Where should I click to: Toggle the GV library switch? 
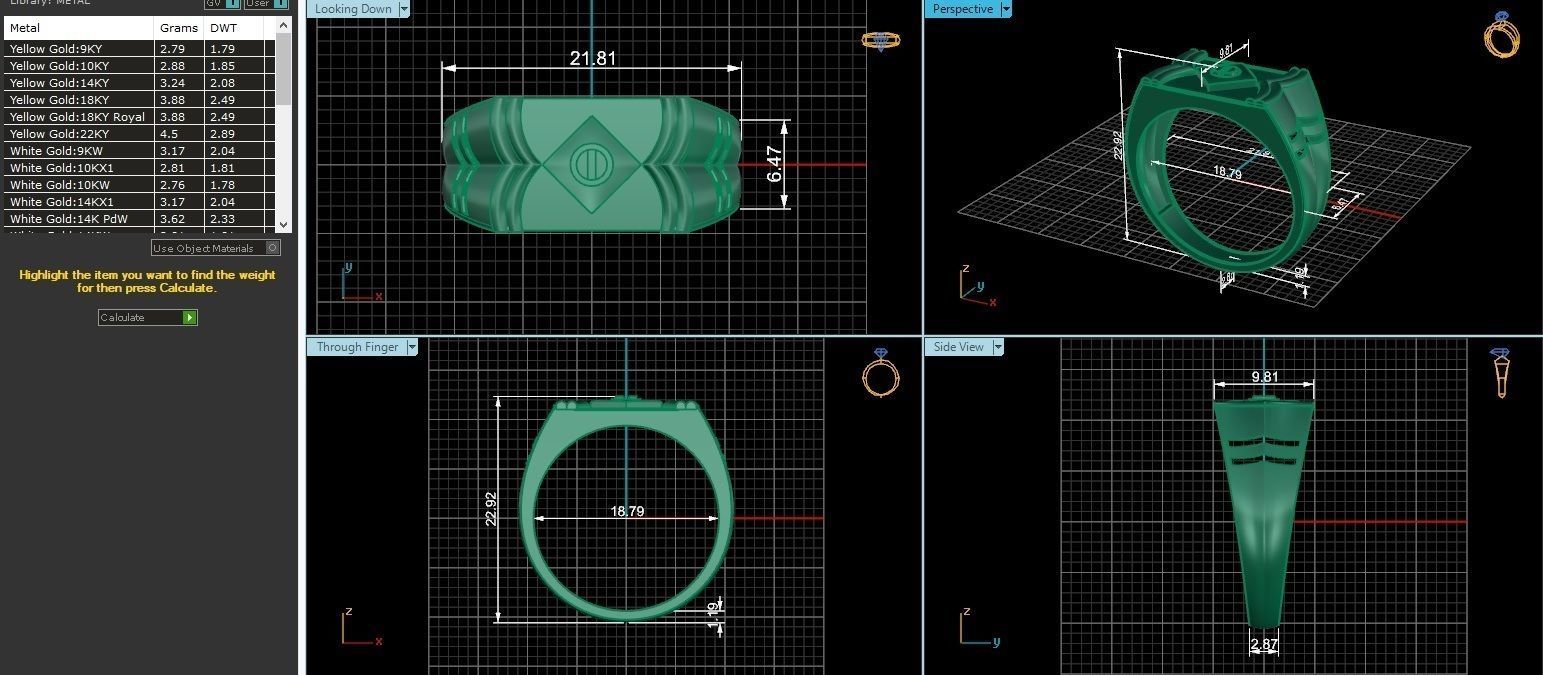point(221,3)
